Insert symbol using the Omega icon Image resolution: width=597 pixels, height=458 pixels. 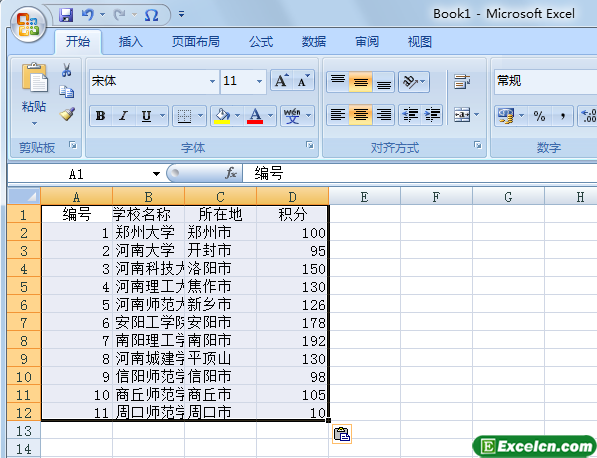[152, 16]
